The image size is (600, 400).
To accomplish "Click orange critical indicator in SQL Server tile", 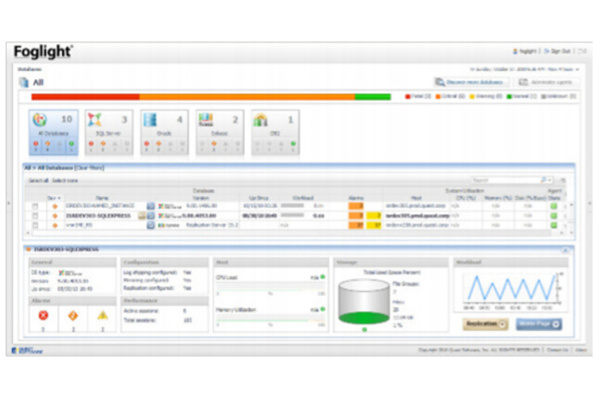I will tap(103, 144).
